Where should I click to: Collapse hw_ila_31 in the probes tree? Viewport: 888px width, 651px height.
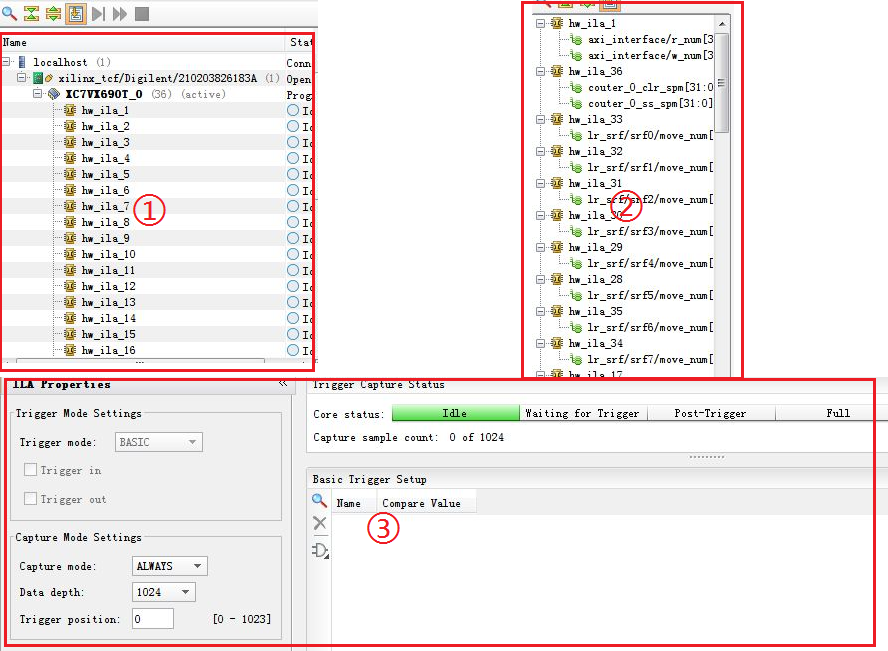tap(540, 183)
